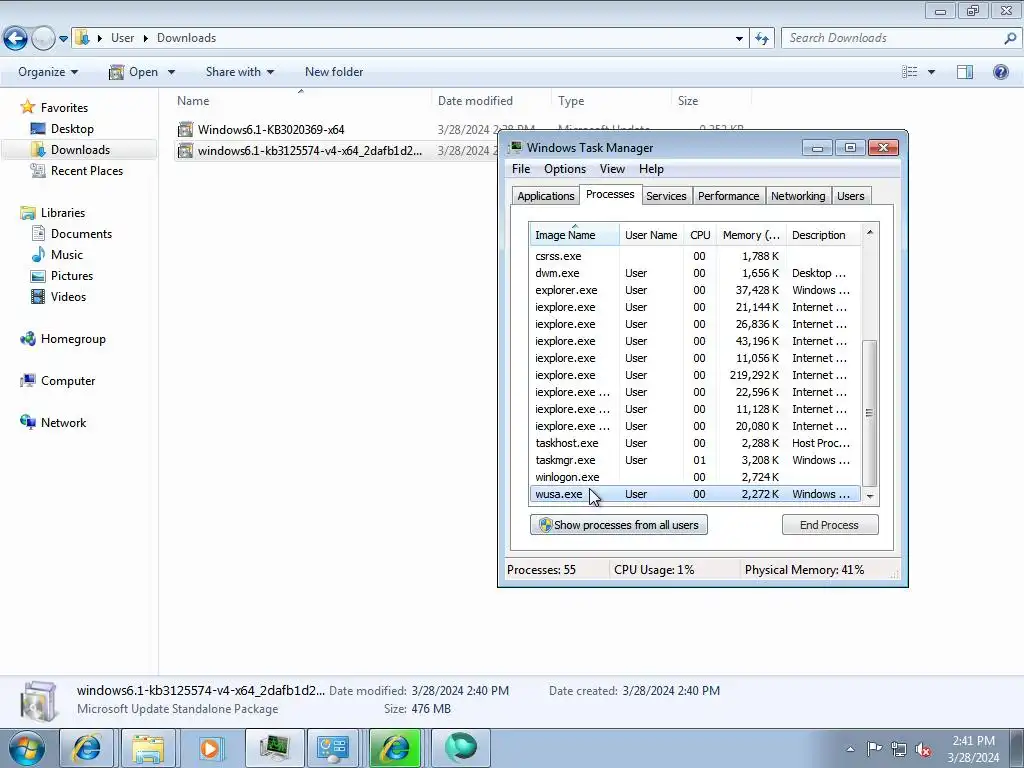Go back using the Explorer back arrow
This screenshot has height=768, width=1024.
16,39
